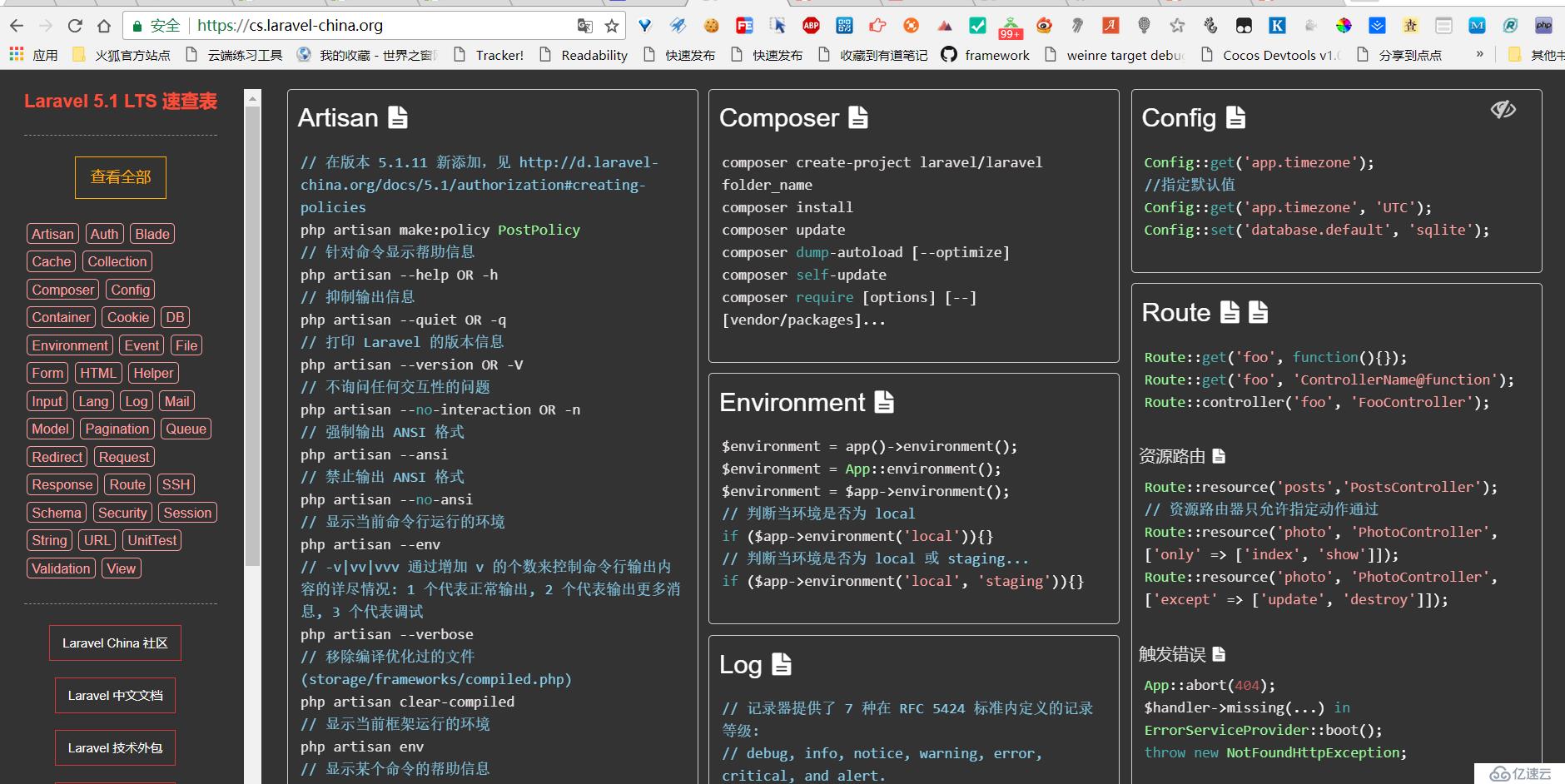Viewport: 1565px width, 784px height.
Task: Open the Laravel China 社区 link
Action: [115, 643]
